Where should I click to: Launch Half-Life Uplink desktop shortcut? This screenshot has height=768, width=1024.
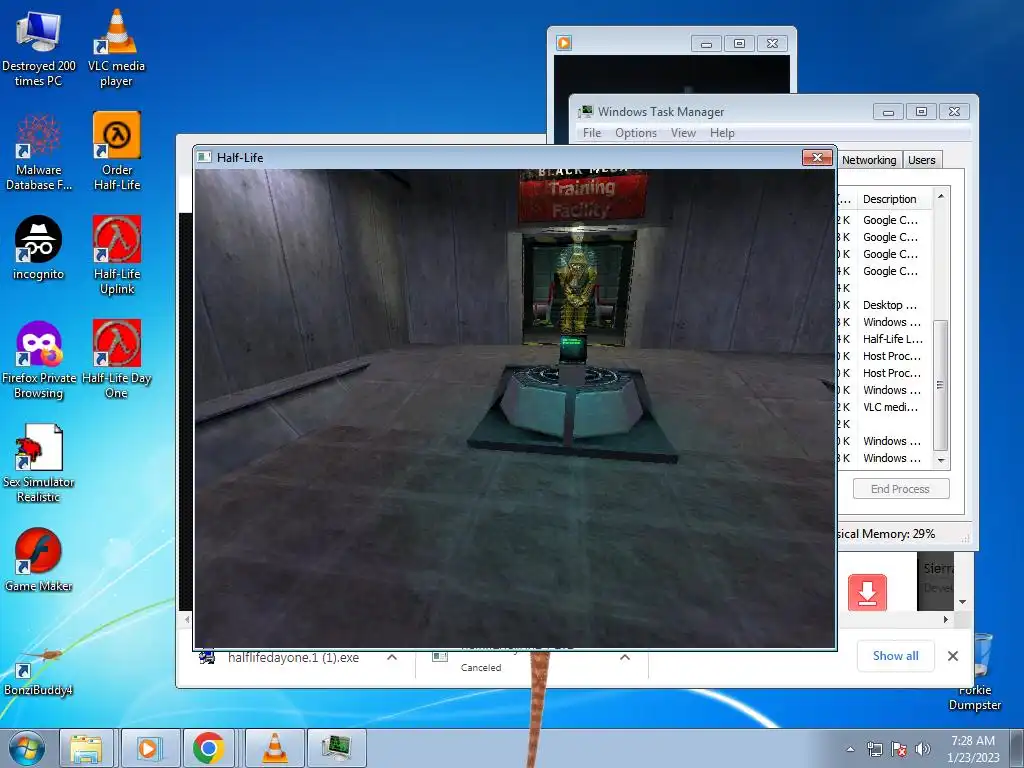click(117, 255)
